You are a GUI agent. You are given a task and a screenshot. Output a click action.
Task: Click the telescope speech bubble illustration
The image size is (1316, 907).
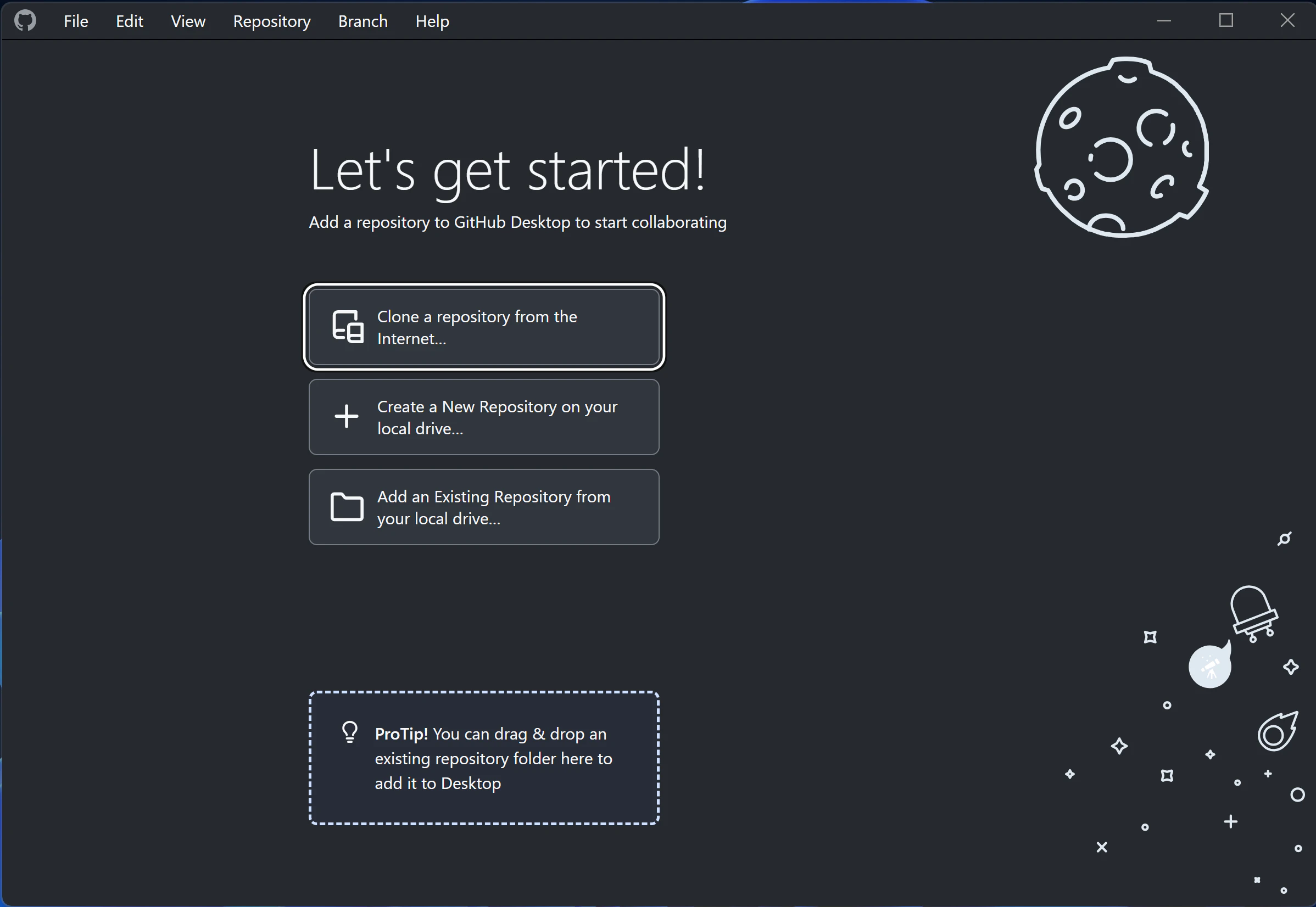1210,666
